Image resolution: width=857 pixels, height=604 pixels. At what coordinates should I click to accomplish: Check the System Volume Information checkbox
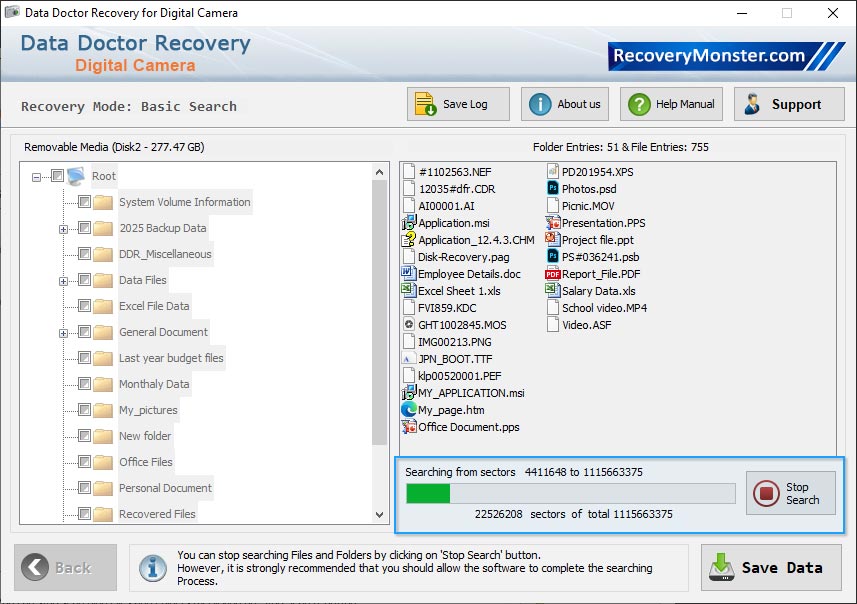pyautogui.click(x=84, y=202)
